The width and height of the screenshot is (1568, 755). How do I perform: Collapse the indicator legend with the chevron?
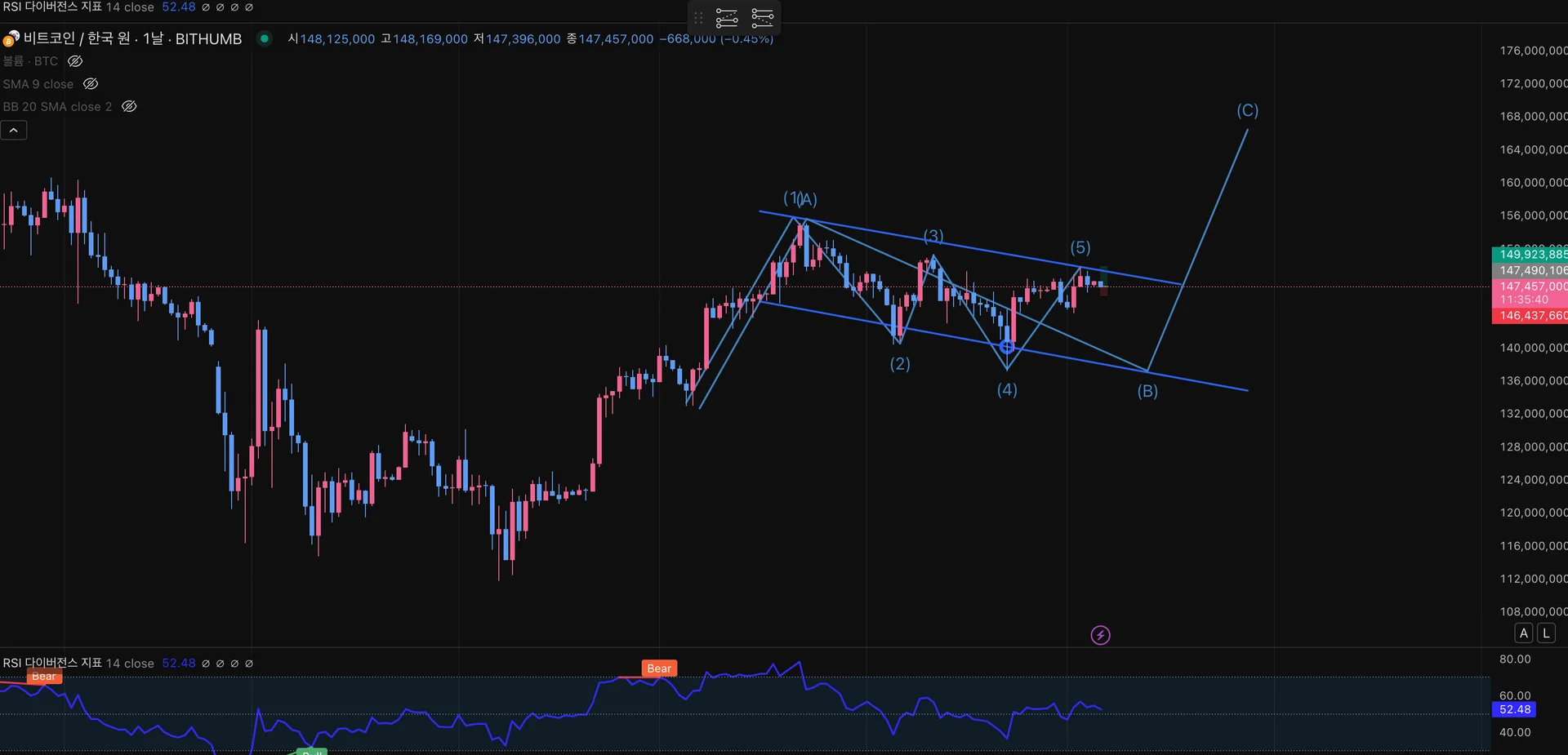[14, 131]
